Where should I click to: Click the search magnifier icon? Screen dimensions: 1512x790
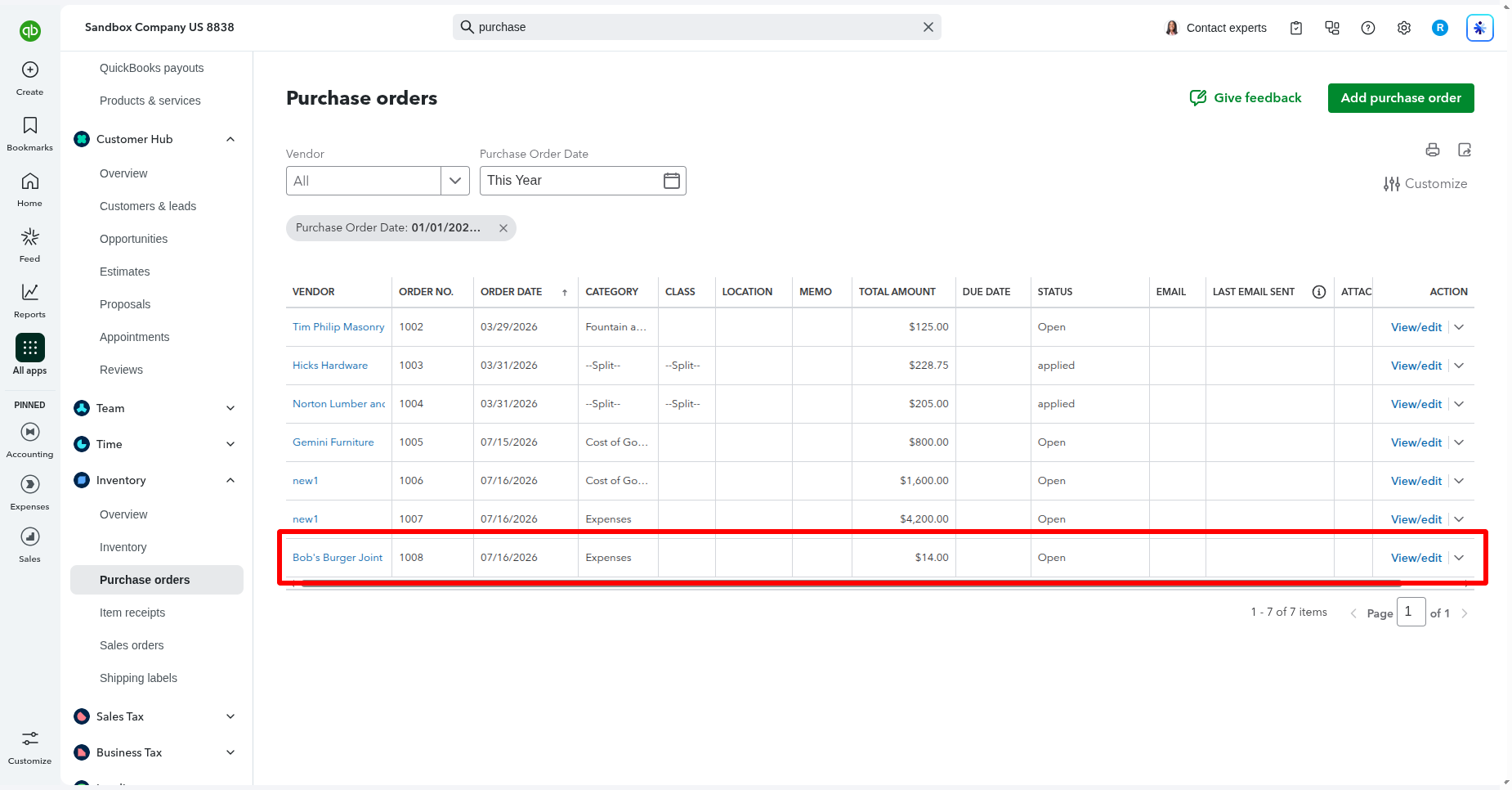tap(467, 27)
